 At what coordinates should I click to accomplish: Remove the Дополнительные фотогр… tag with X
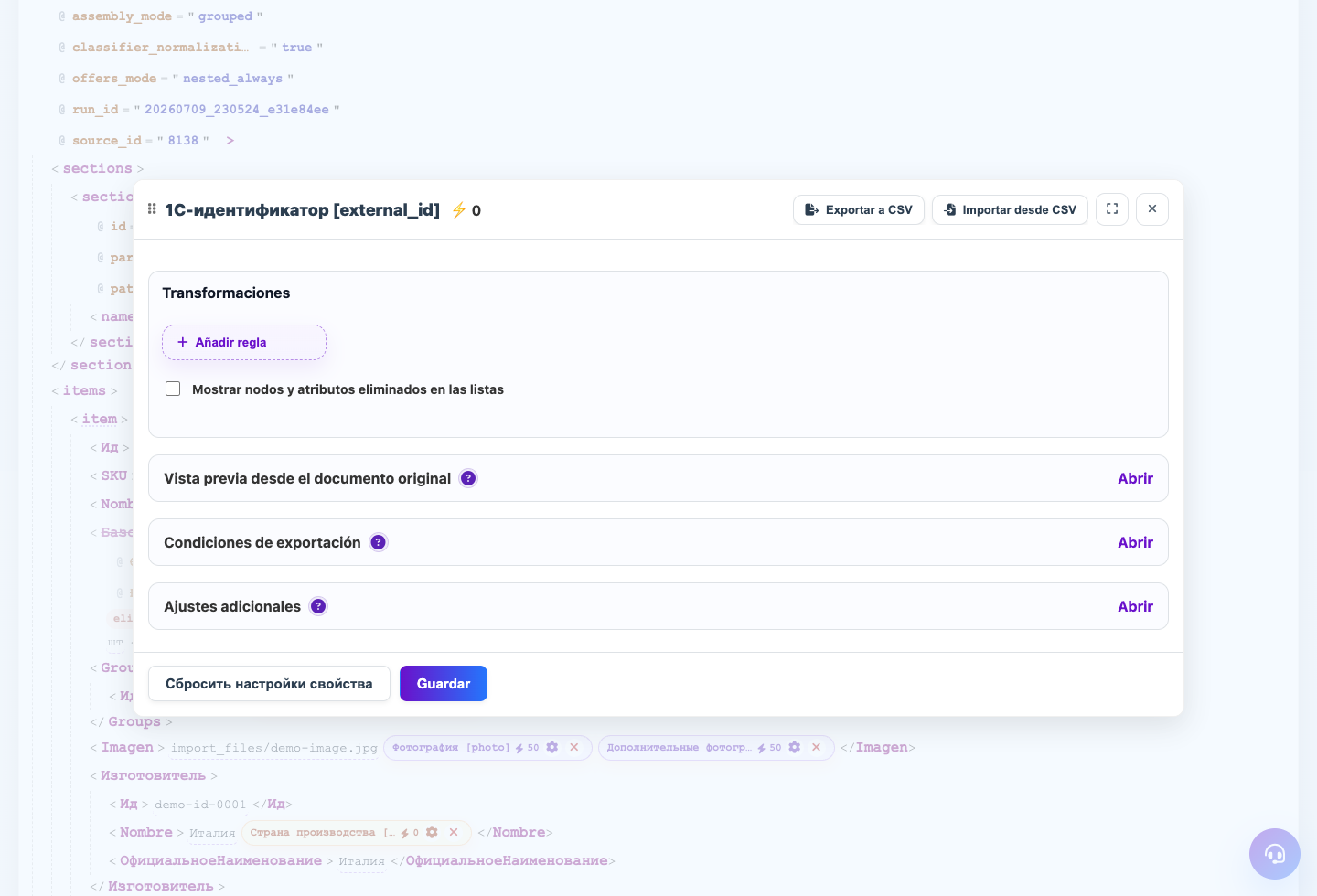pyautogui.click(x=817, y=747)
